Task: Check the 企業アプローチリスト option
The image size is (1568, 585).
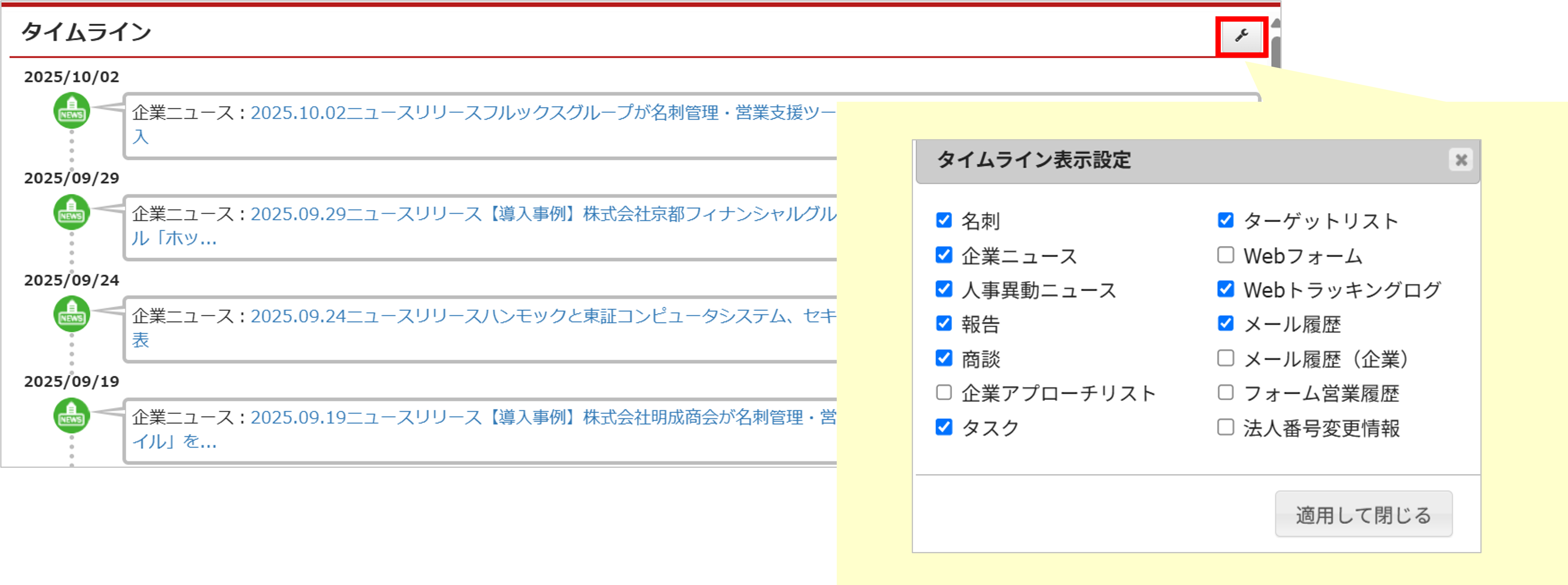Action: coord(943,393)
